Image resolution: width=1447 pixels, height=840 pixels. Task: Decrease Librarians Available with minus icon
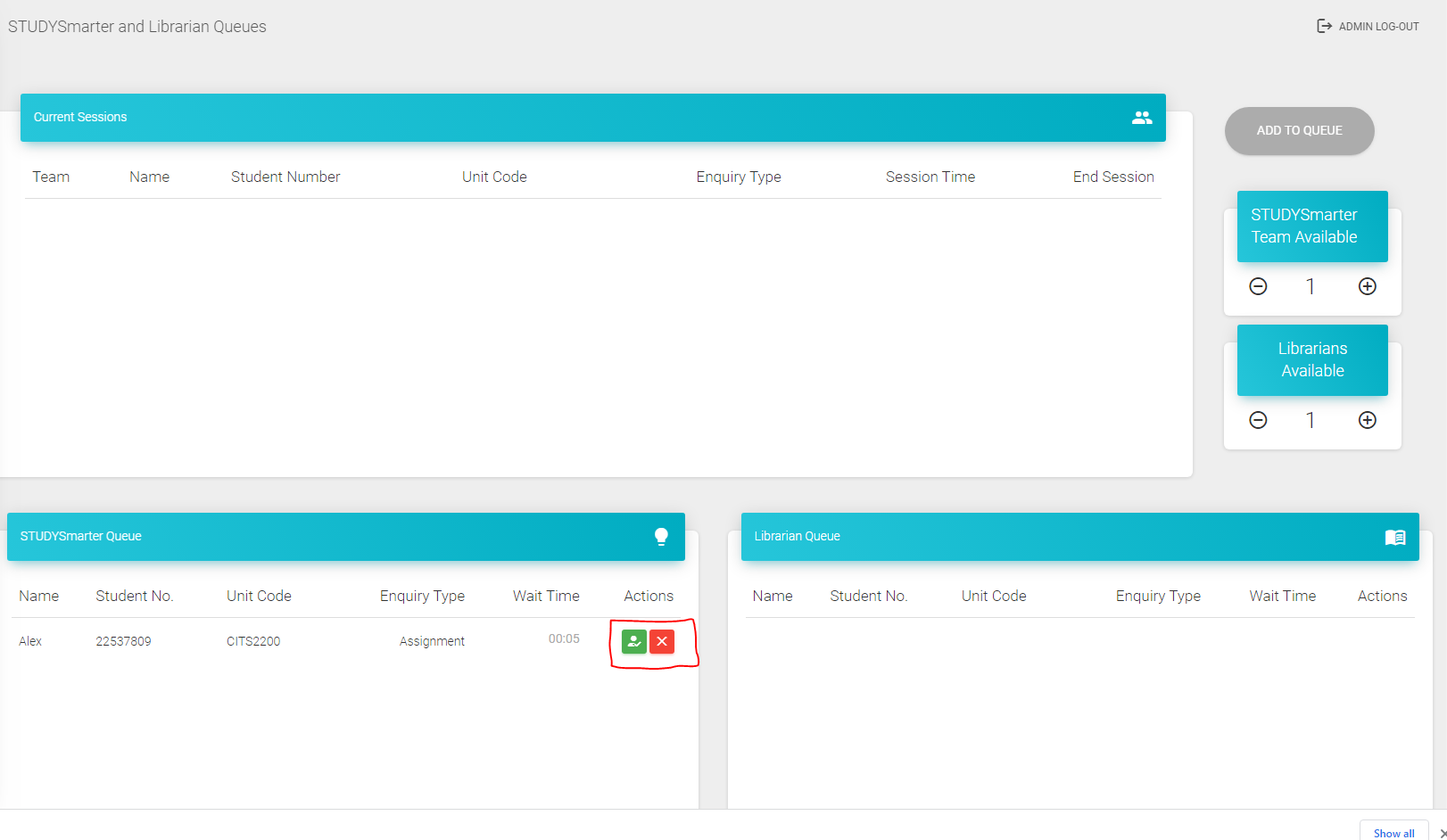tap(1258, 420)
